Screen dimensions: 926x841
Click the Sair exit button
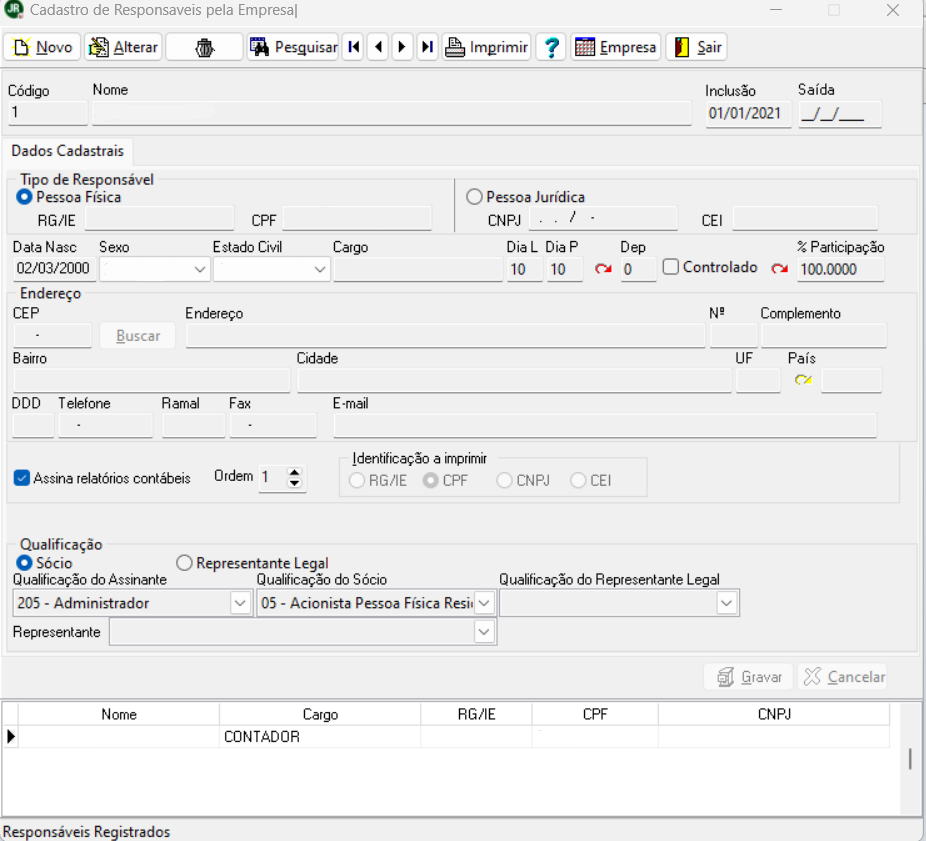point(697,47)
